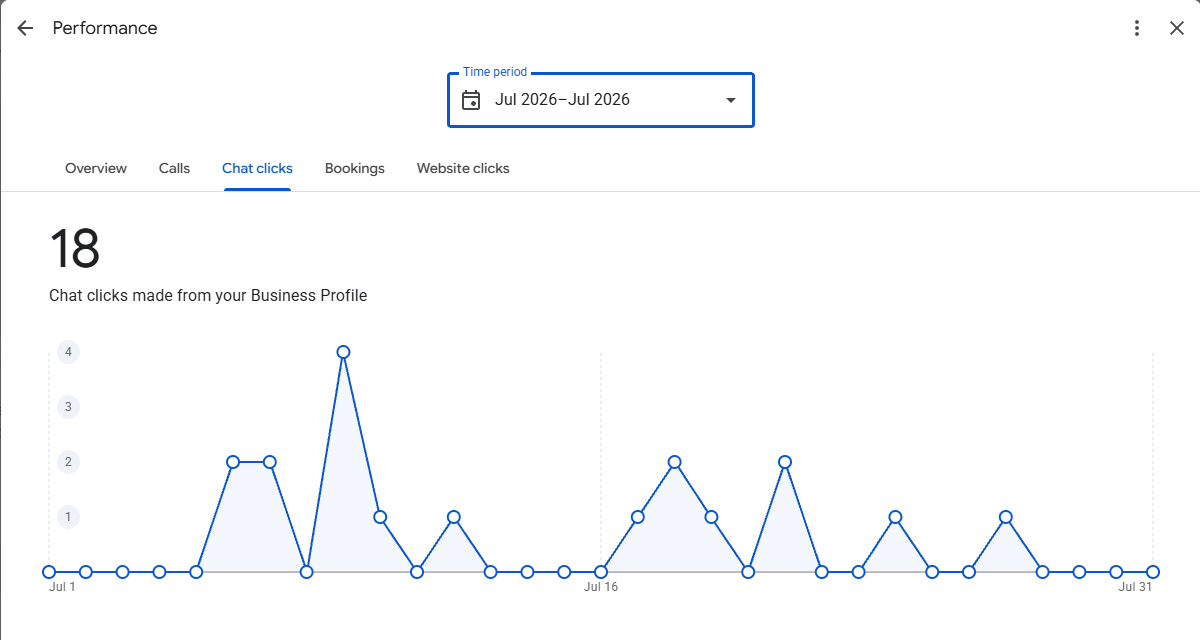Click the y-axis label '2'

click(x=68, y=462)
